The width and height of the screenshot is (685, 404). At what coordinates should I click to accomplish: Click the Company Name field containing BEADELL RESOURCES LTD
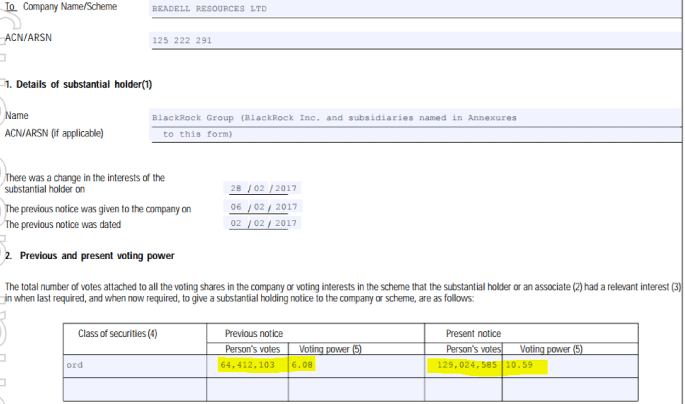400,8
